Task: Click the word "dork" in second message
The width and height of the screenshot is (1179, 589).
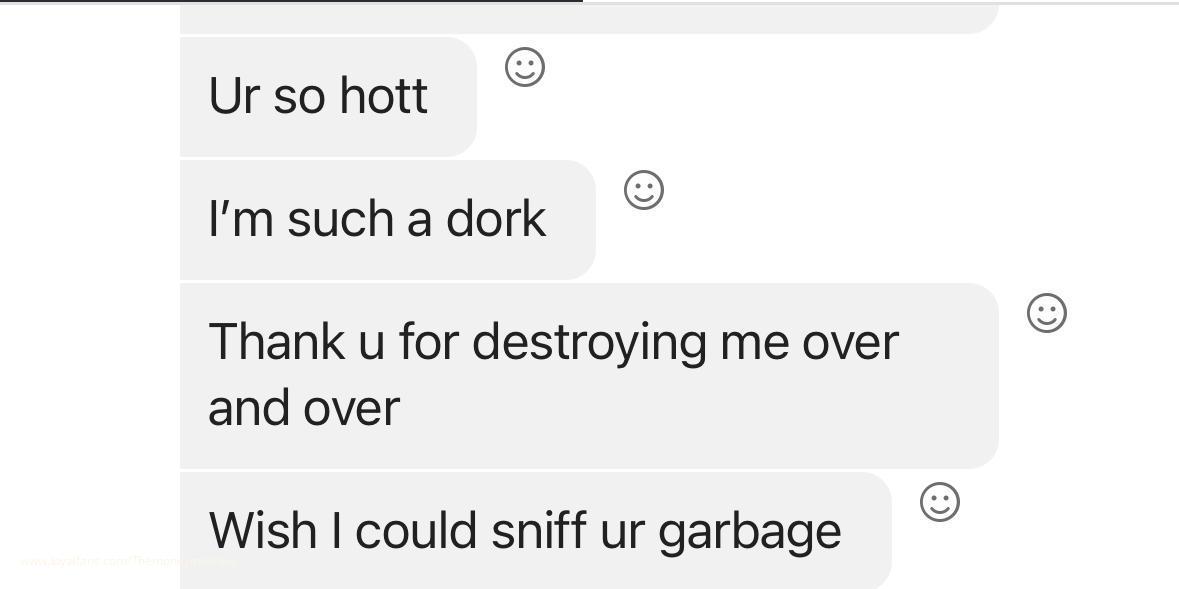Action: (x=496, y=219)
